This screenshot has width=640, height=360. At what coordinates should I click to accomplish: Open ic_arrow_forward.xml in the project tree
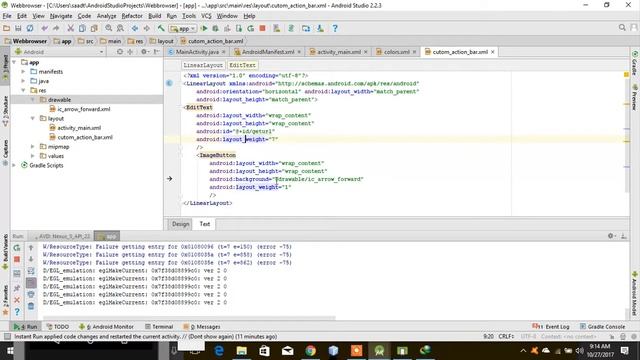[84, 109]
